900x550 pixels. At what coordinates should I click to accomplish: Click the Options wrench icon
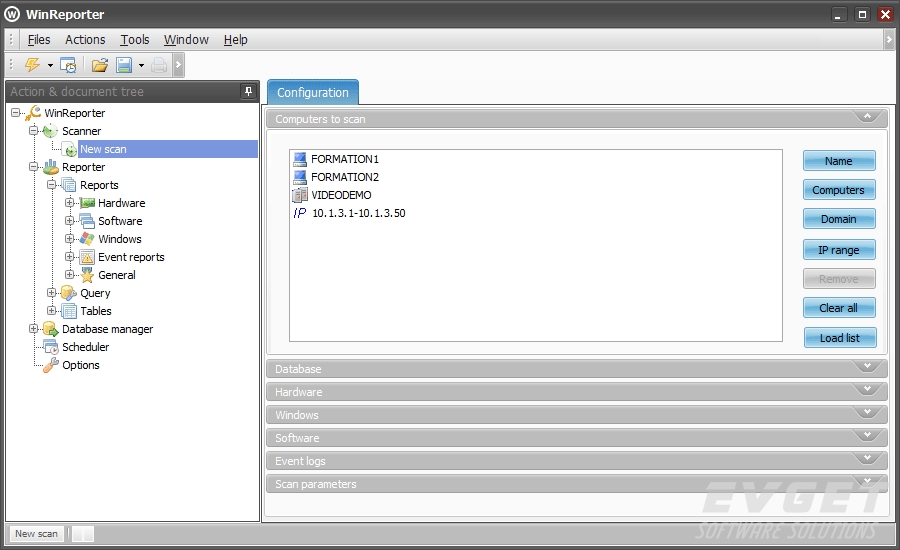(x=51, y=365)
